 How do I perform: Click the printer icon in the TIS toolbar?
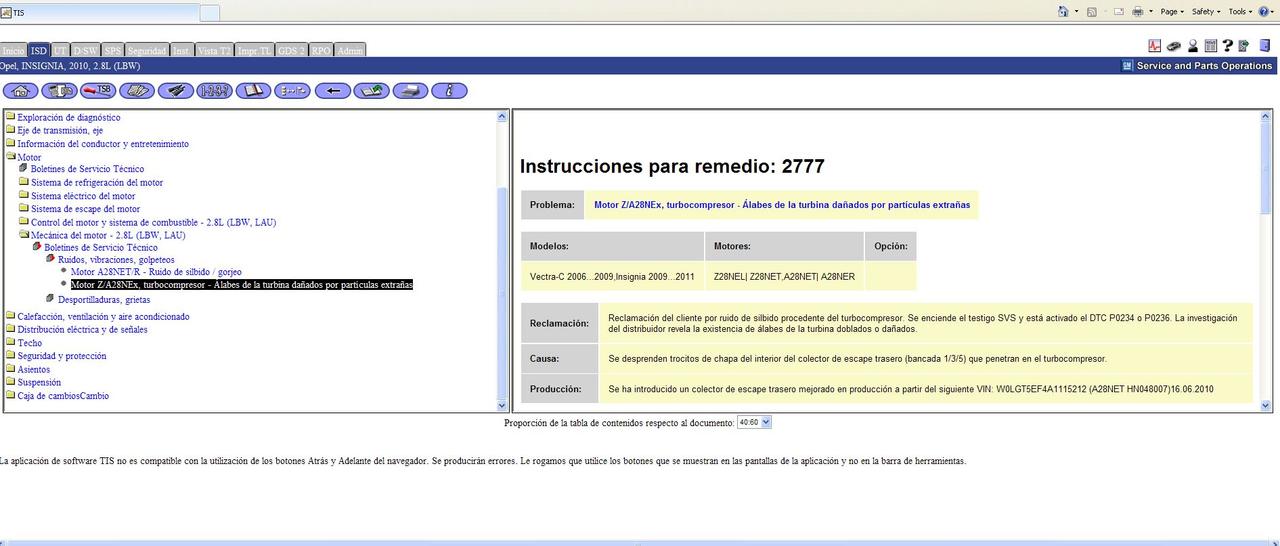click(411, 91)
